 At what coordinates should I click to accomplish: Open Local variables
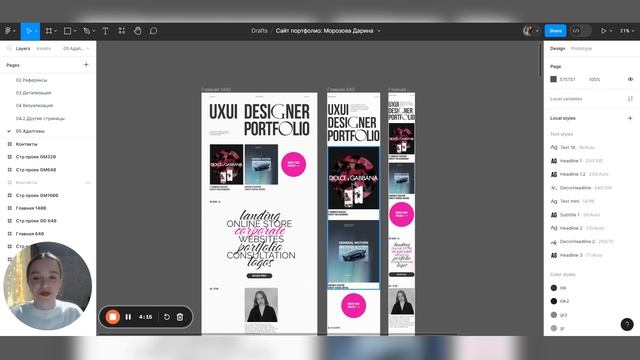tap(566, 99)
